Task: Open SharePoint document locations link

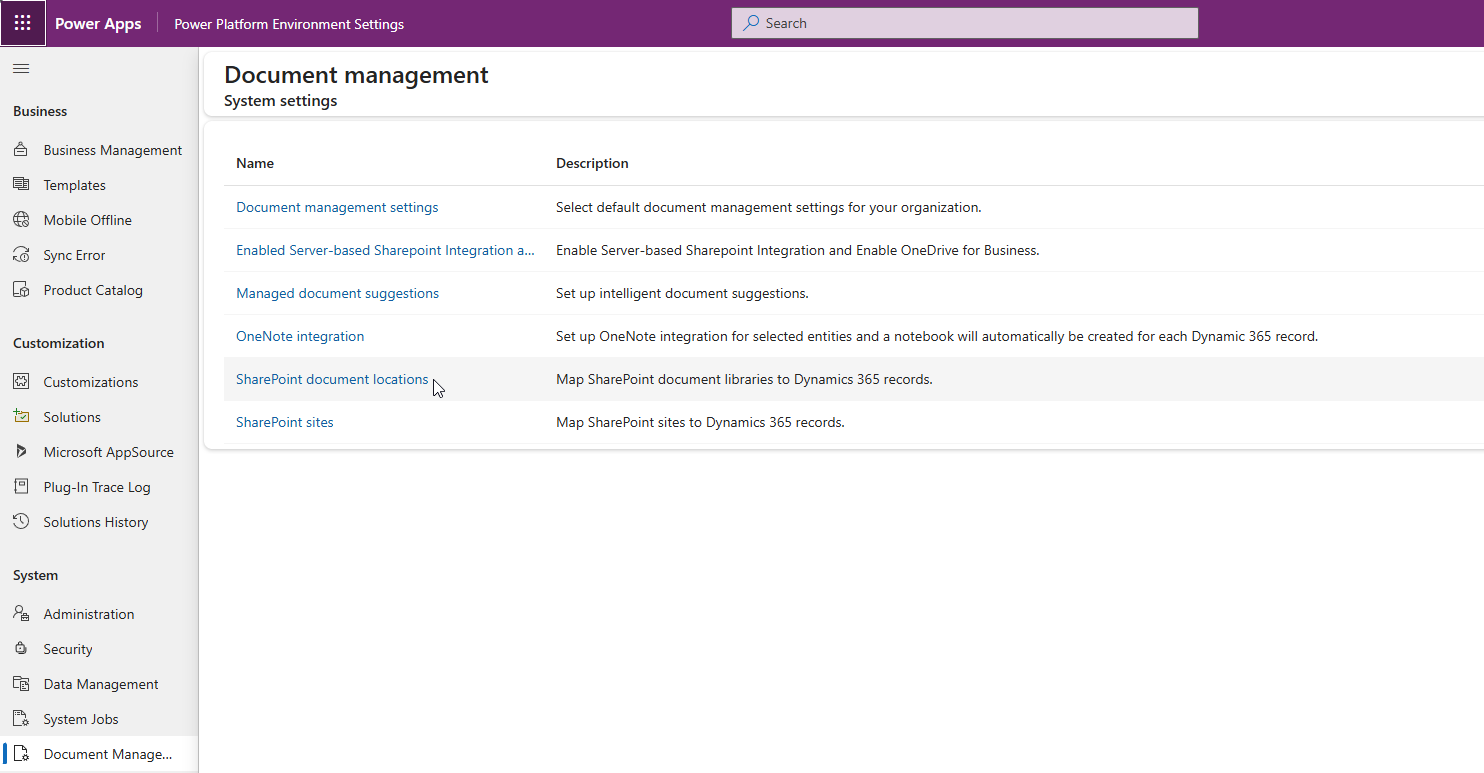Action: (332, 379)
